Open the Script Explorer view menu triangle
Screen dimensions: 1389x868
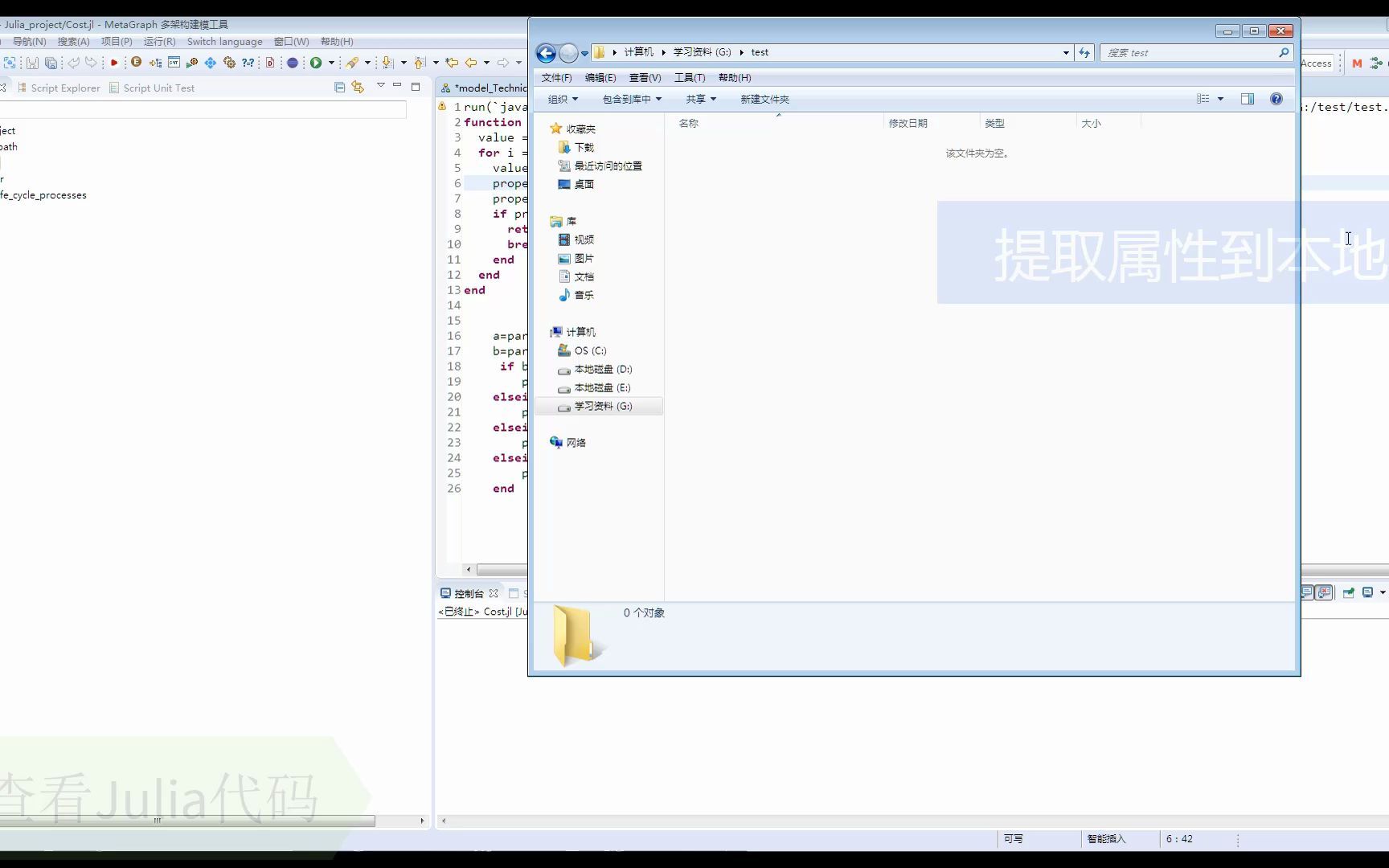380,85
